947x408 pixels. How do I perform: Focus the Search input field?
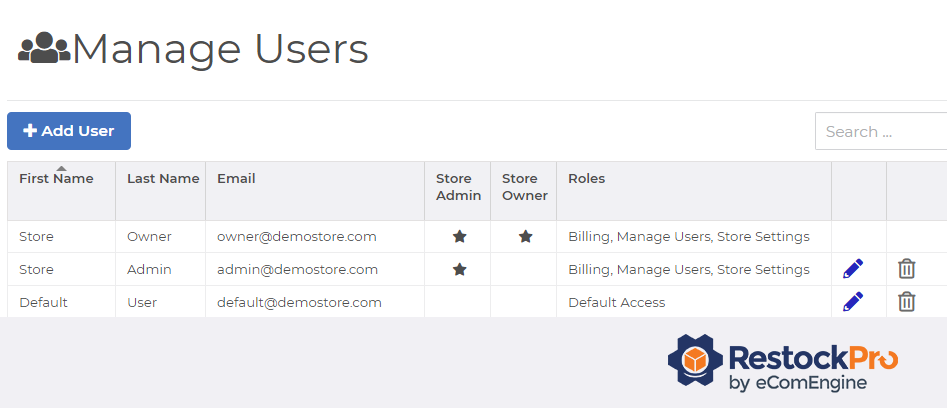(x=880, y=132)
